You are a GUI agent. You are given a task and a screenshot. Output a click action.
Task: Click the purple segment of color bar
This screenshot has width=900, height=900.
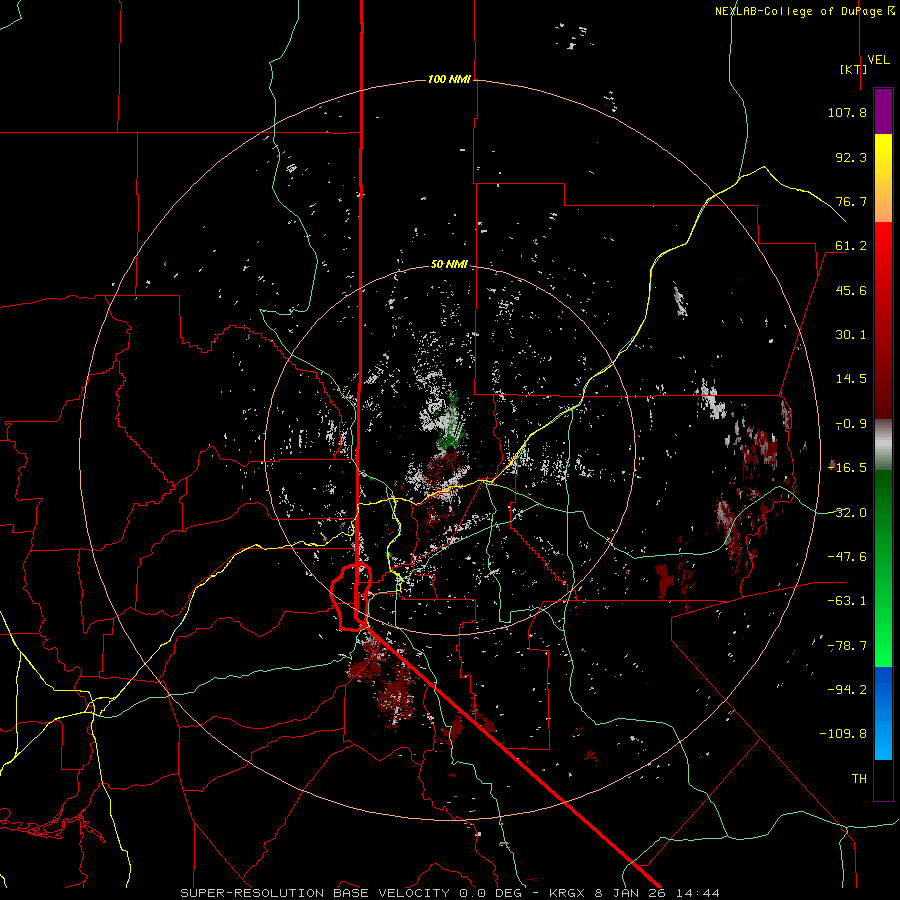click(883, 111)
